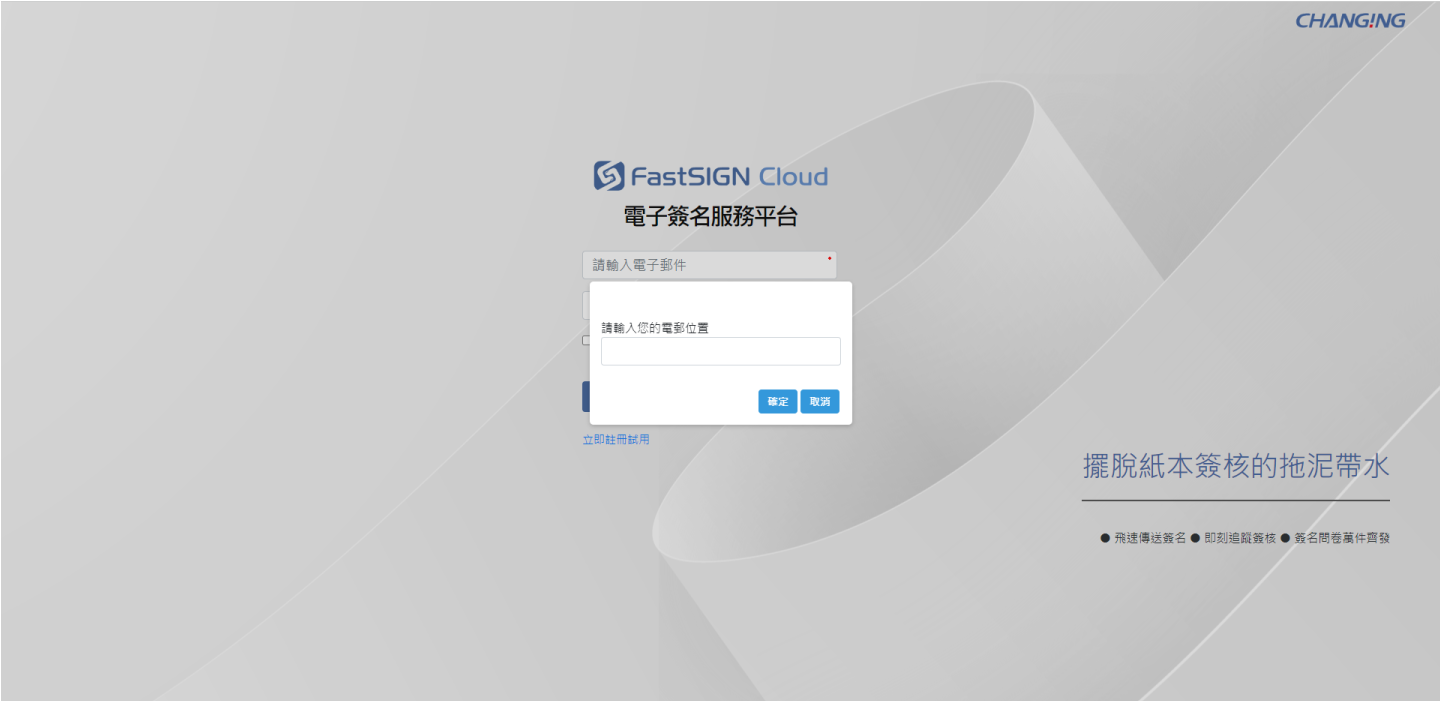
Task: Click the blue login button edge behind dialog
Action: pos(586,396)
